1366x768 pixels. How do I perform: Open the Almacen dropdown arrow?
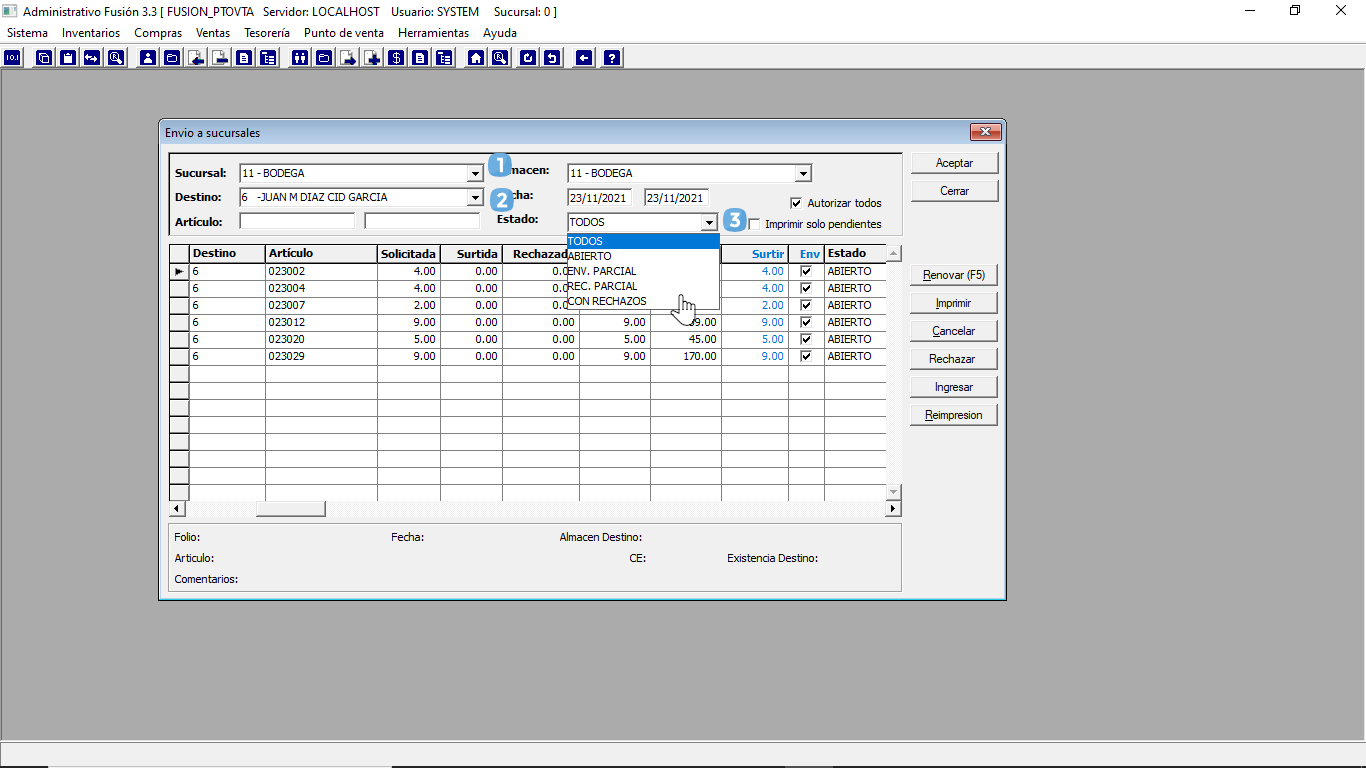802,173
